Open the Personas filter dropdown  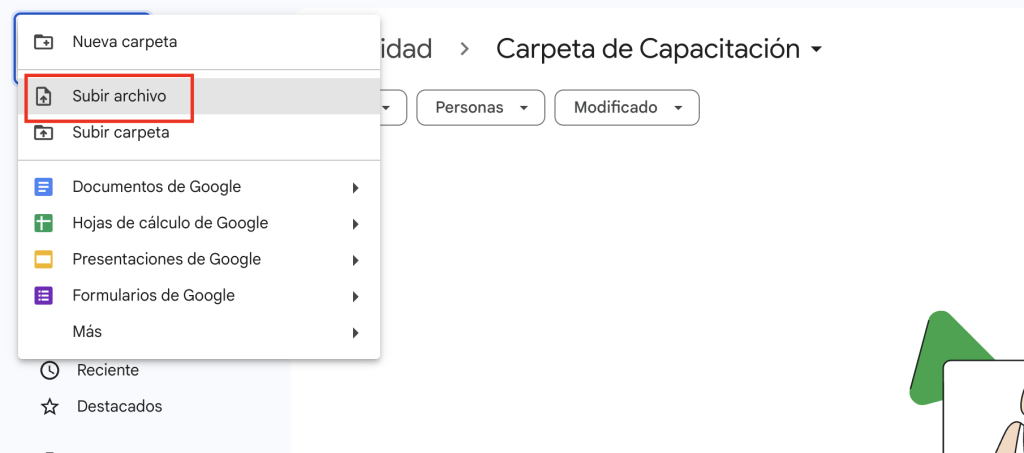click(480, 107)
